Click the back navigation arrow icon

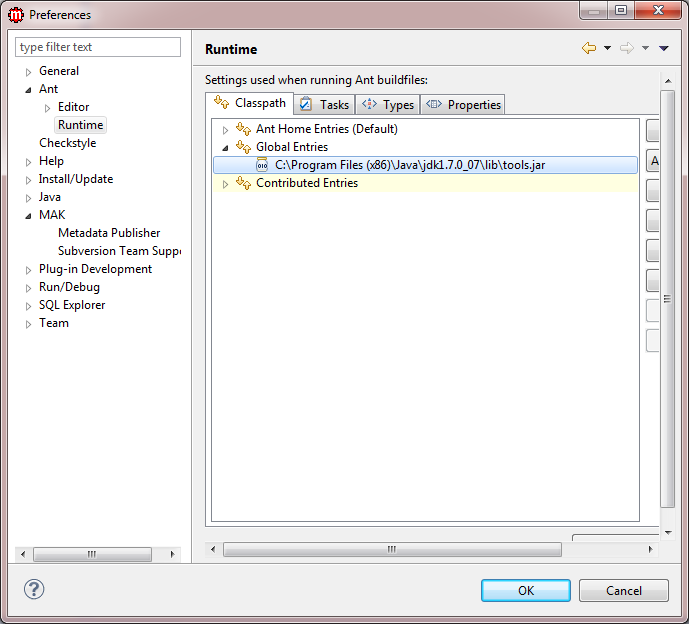click(x=589, y=49)
